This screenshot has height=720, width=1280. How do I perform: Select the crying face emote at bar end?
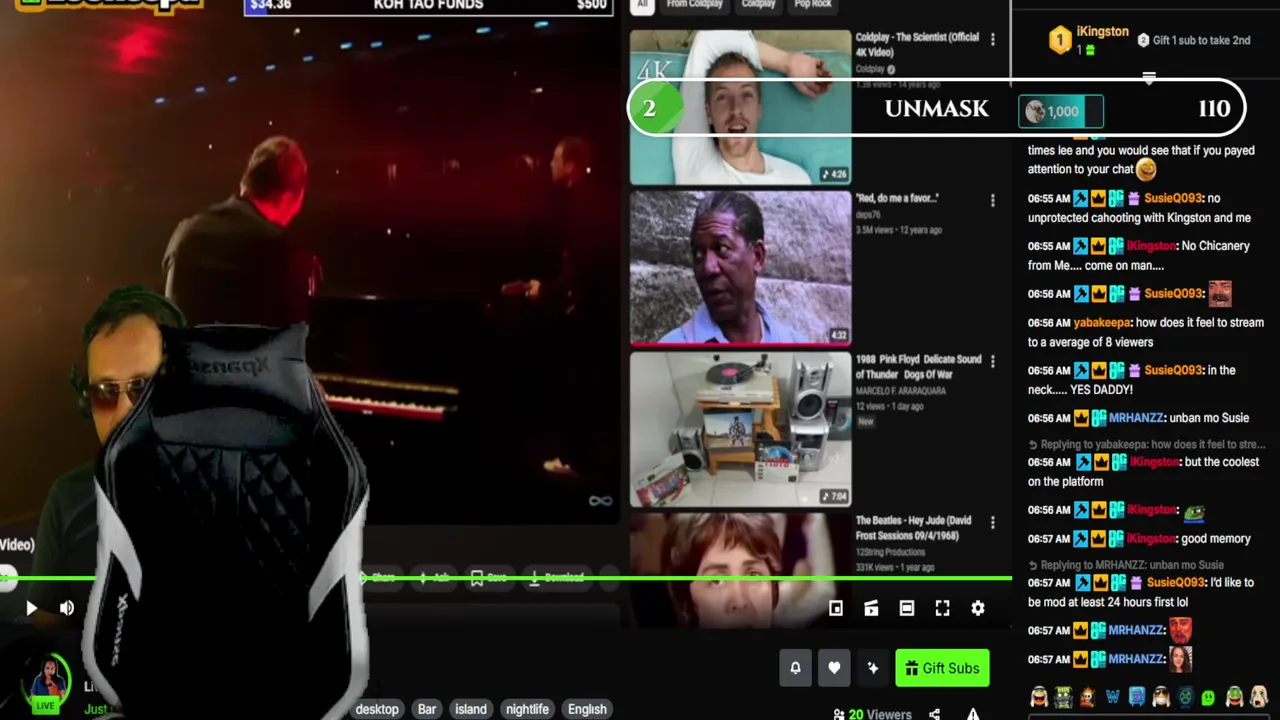pyautogui.click(x=1258, y=697)
